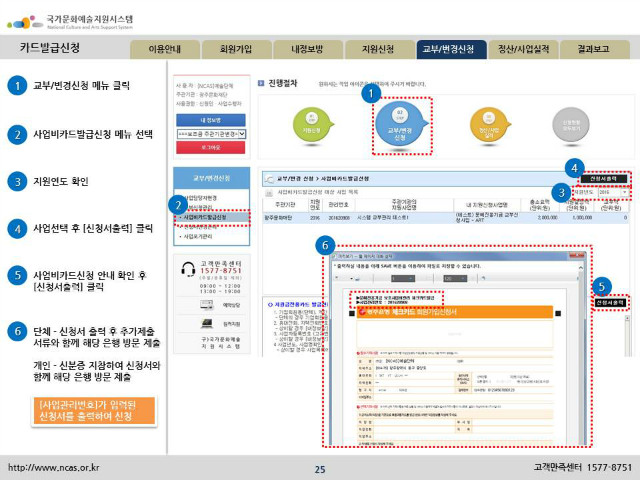Close the print preview popup window
This screenshot has height=480, width=640.
[577, 256]
